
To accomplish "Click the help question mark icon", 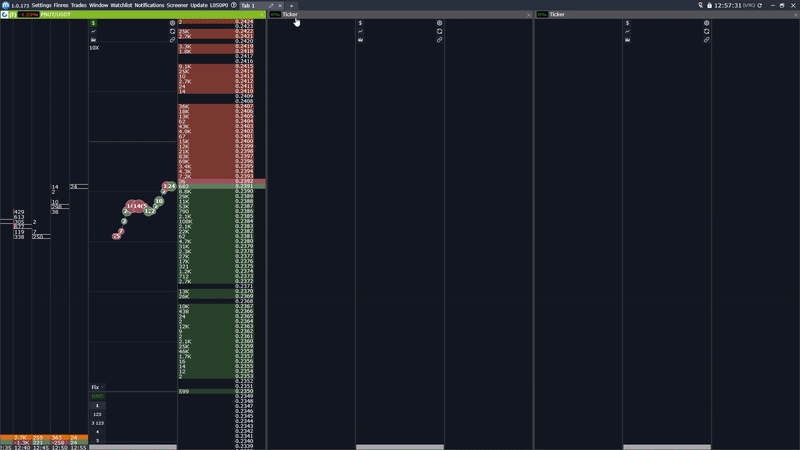I will tap(234, 5).
